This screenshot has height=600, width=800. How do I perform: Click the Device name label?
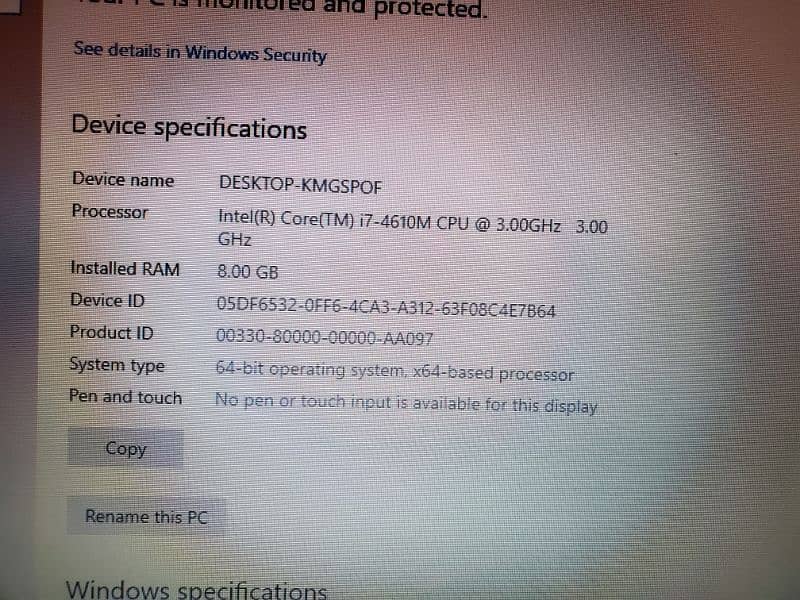(123, 180)
